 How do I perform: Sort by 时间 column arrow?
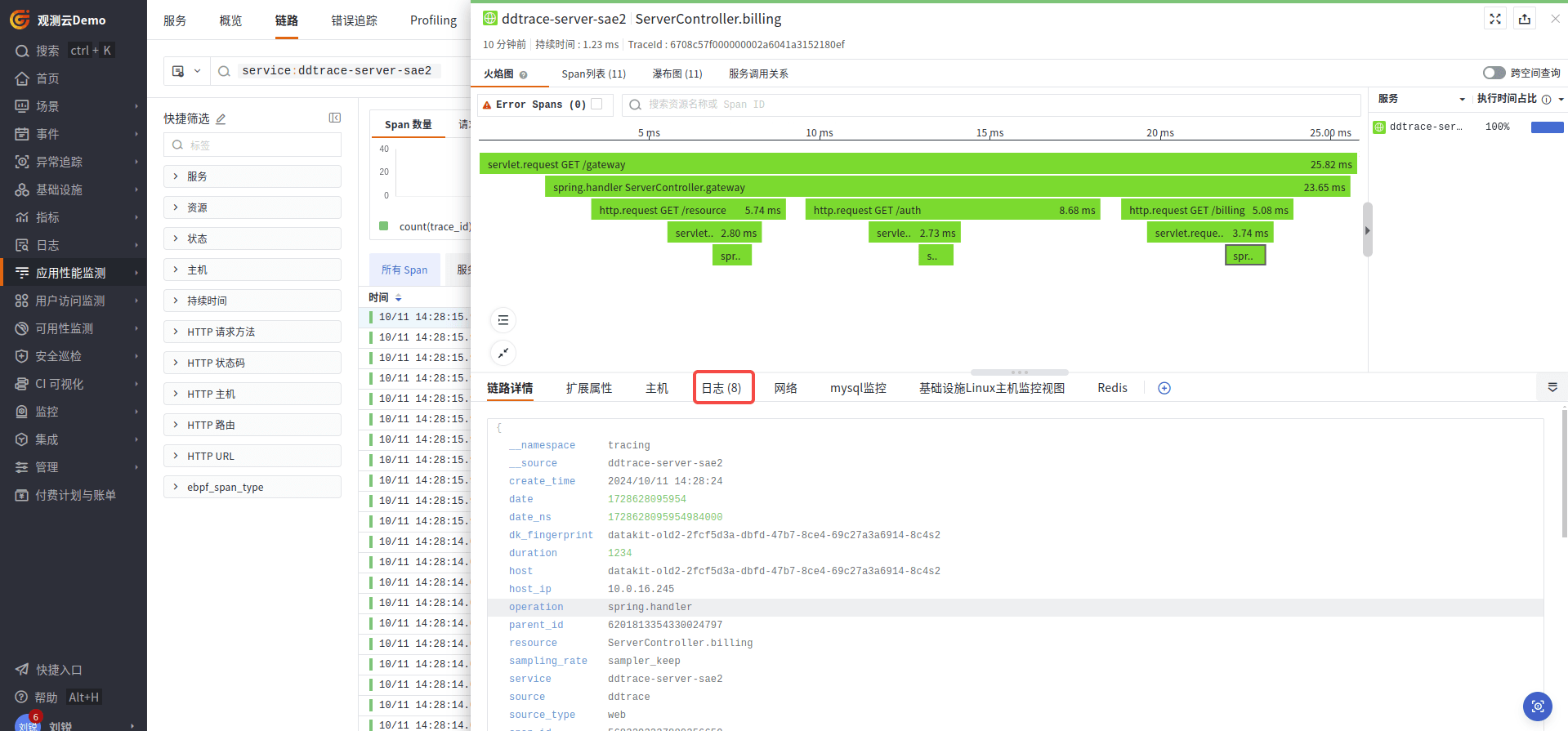point(399,298)
